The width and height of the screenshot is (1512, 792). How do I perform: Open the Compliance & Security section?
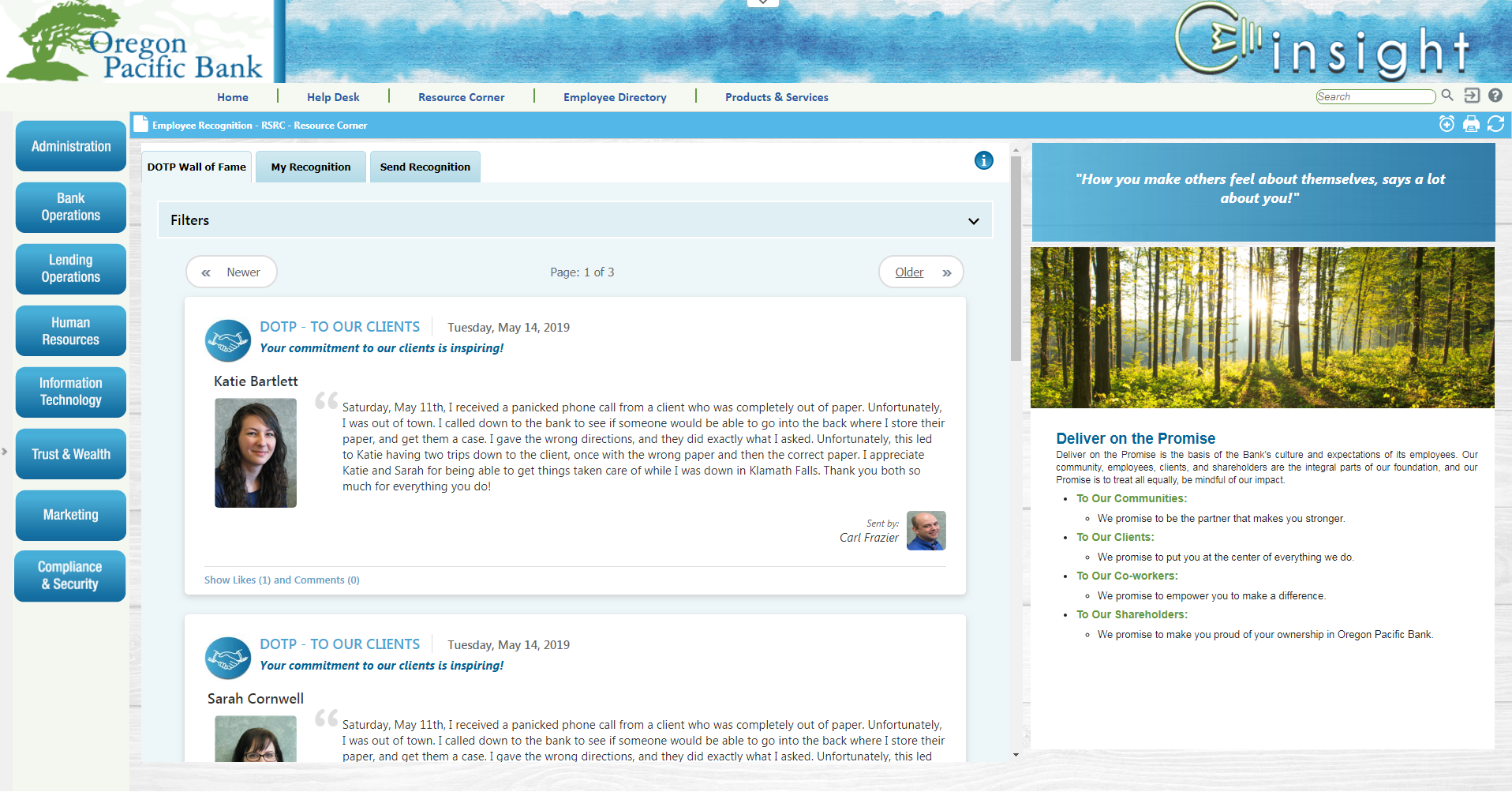70,576
